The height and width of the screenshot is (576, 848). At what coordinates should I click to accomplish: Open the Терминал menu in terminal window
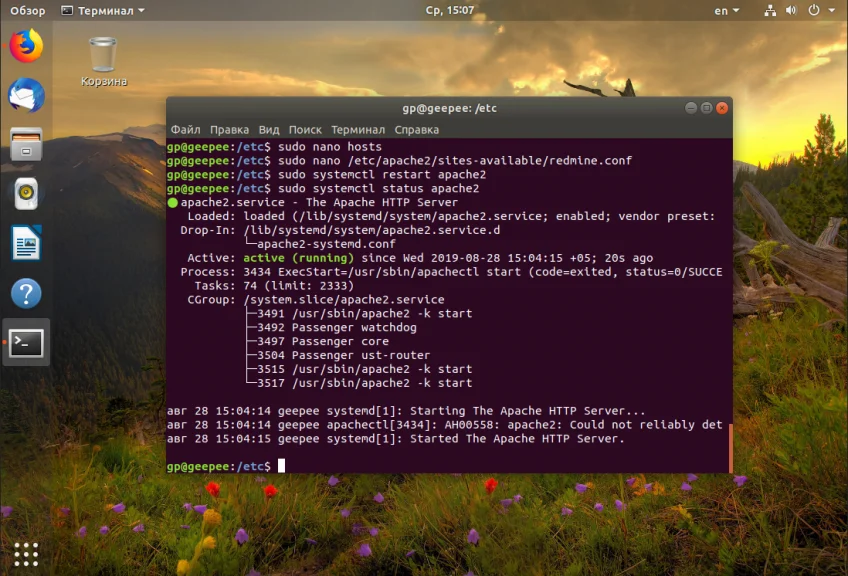[x=358, y=130]
